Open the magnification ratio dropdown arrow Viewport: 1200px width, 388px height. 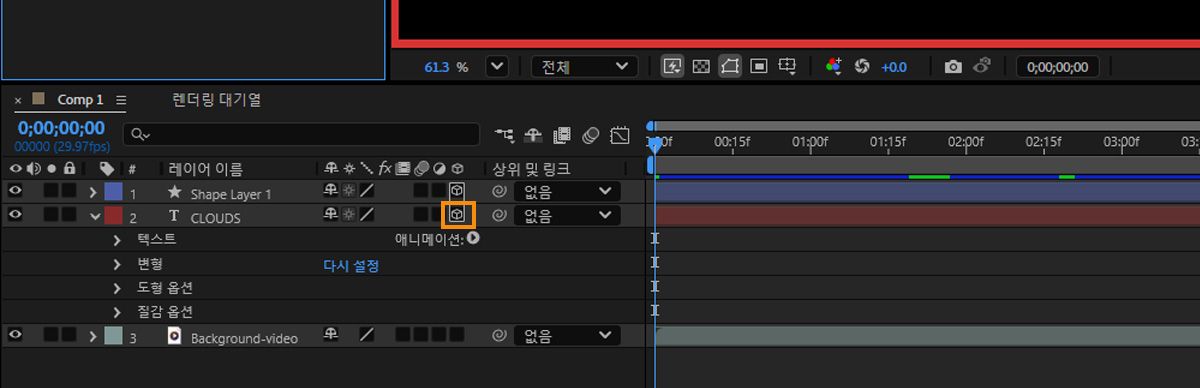point(497,67)
